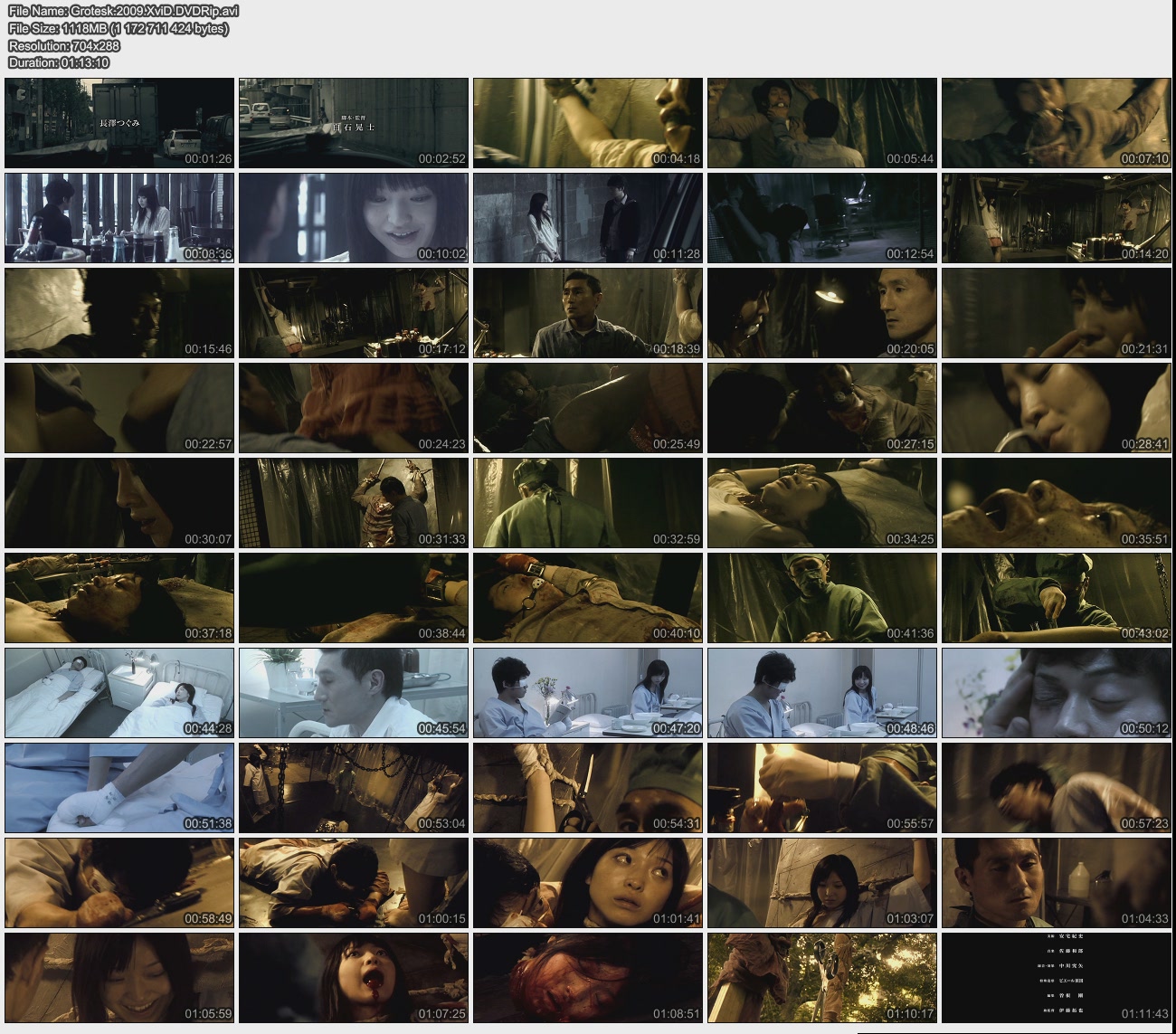
Task: Click the frame timestamped 00:18:39
Action: tap(588, 313)
